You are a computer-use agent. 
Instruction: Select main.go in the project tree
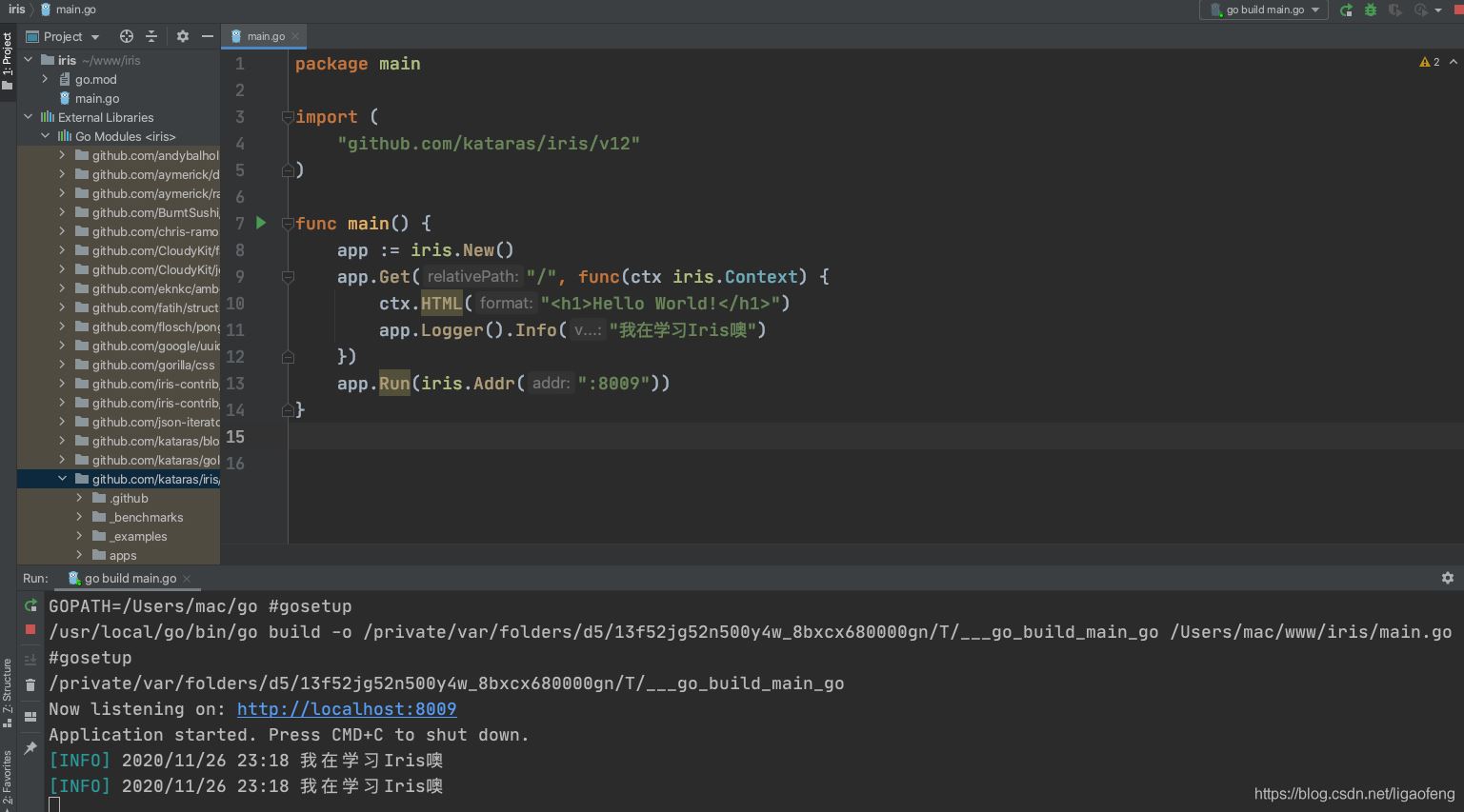coord(97,98)
